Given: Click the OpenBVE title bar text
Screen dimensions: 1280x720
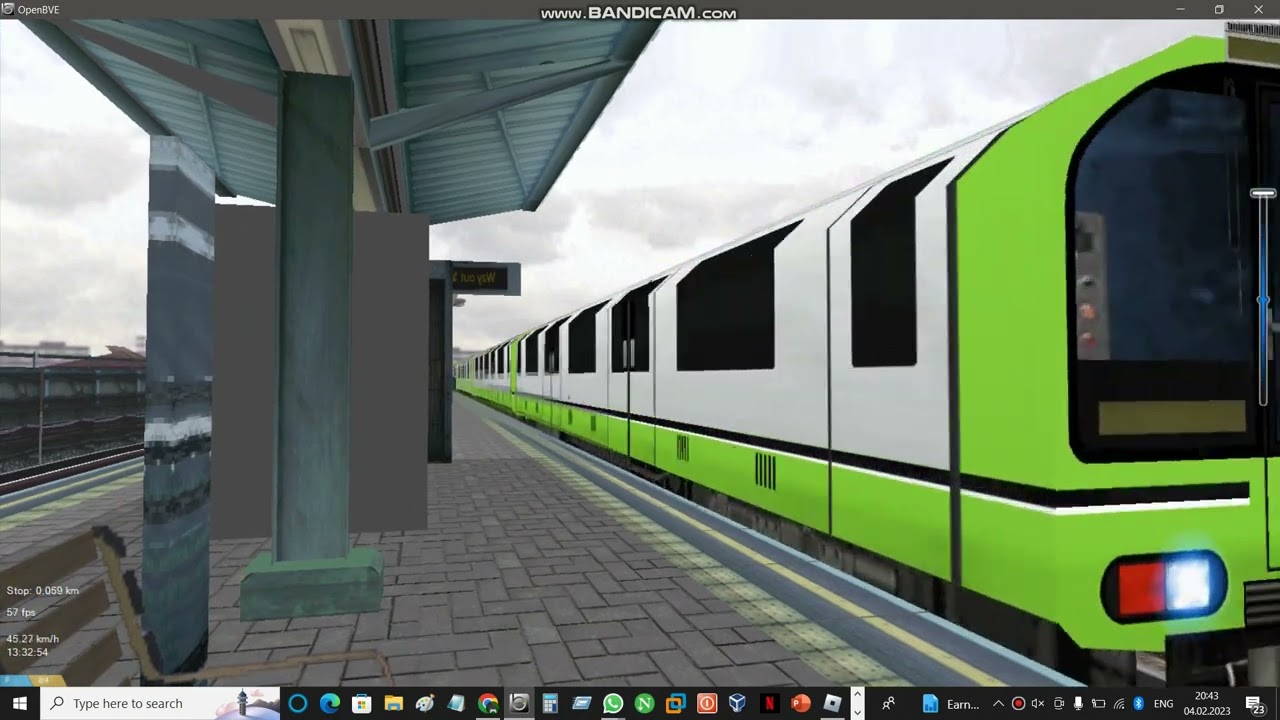Looking at the screenshot, I should coord(39,9).
